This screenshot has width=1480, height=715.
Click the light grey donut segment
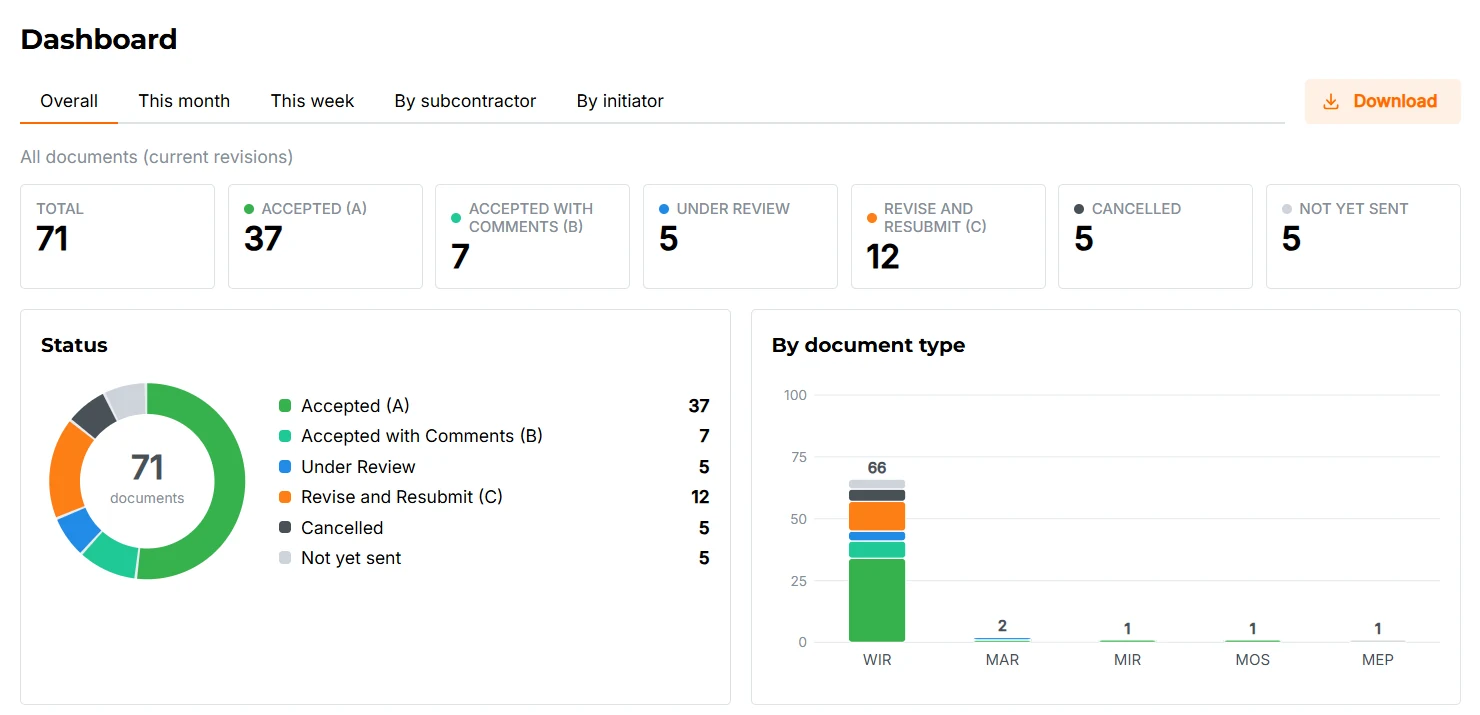pyautogui.click(x=128, y=400)
